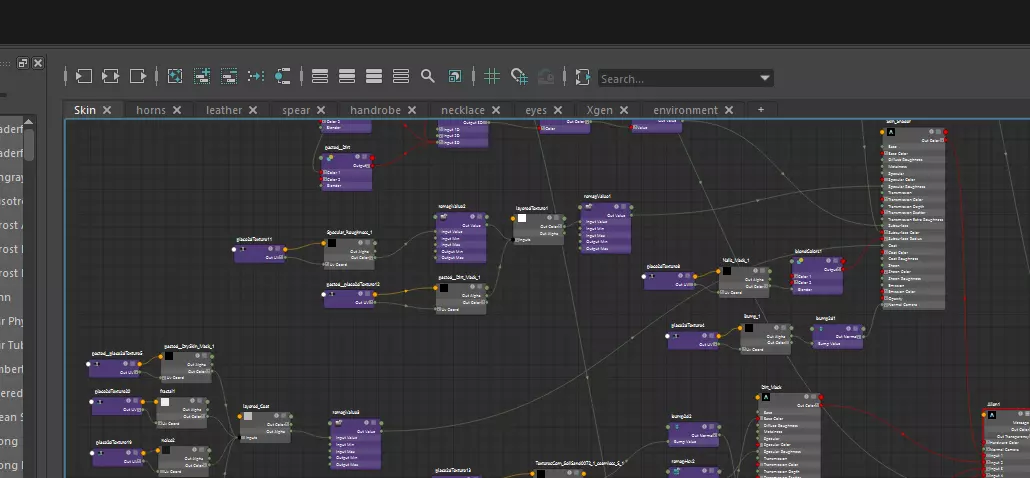The width and height of the screenshot is (1030, 478).
Task: Select the pasted_Dirt blend node header
Action: [x=347, y=158]
